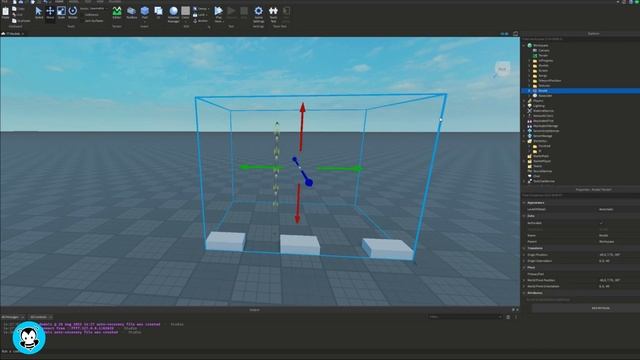Screen dimensions: 640x360
Task: Select ServerScriptService in the Explorer
Action: pyautogui.click(x=546, y=131)
